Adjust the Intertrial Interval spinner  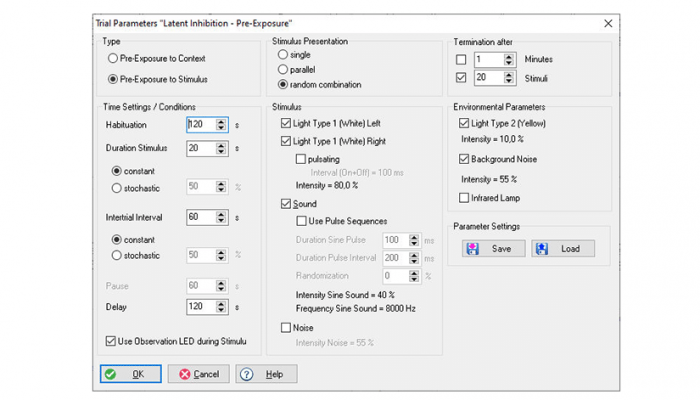[221, 216]
